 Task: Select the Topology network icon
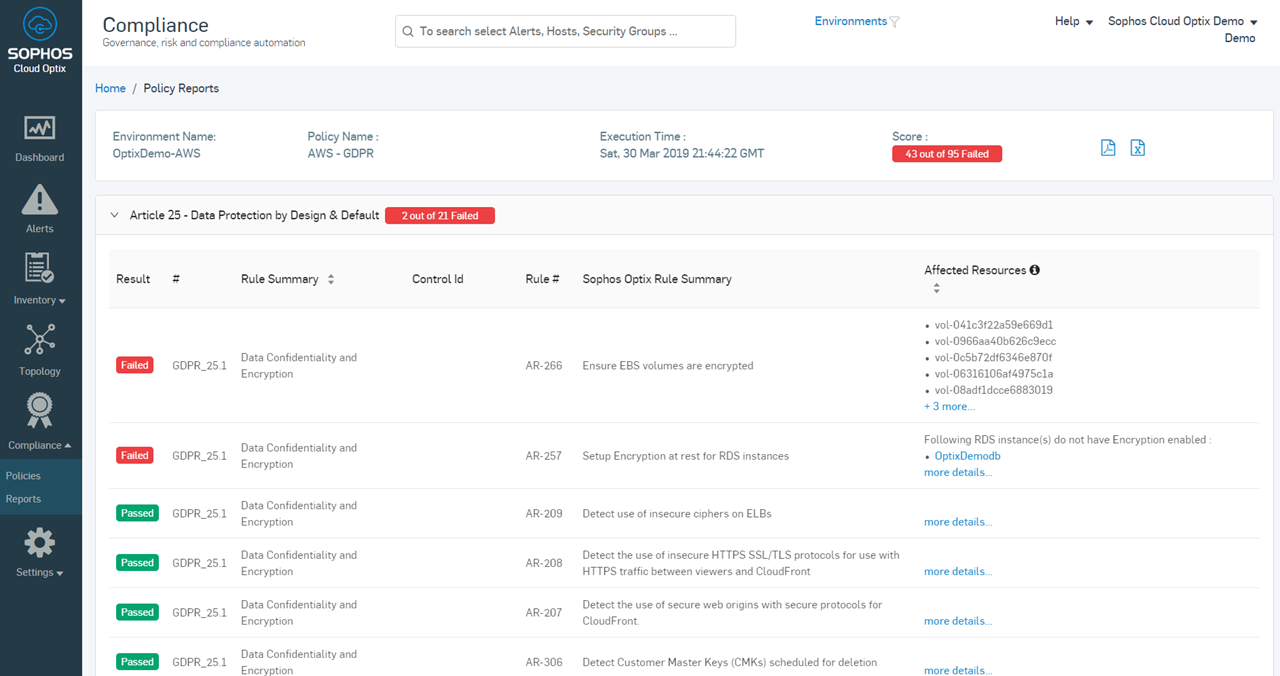[40, 340]
